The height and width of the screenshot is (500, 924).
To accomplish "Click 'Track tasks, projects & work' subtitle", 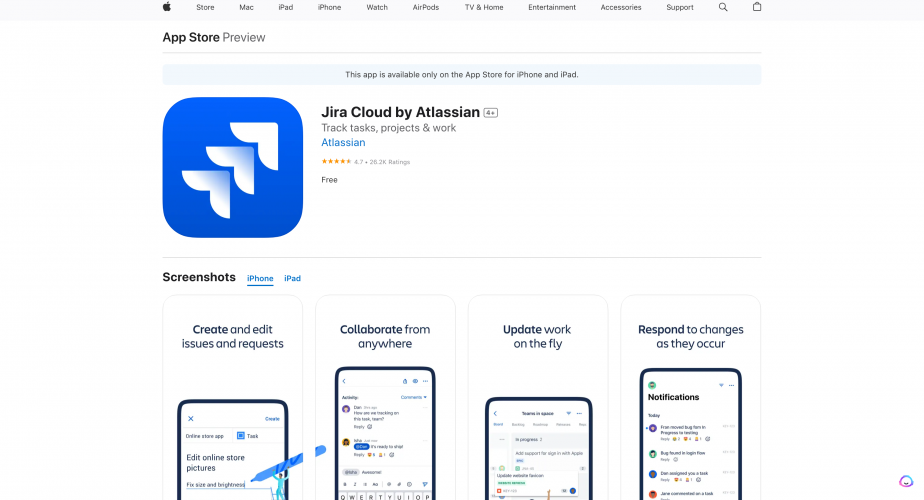I will pos(388,128).
